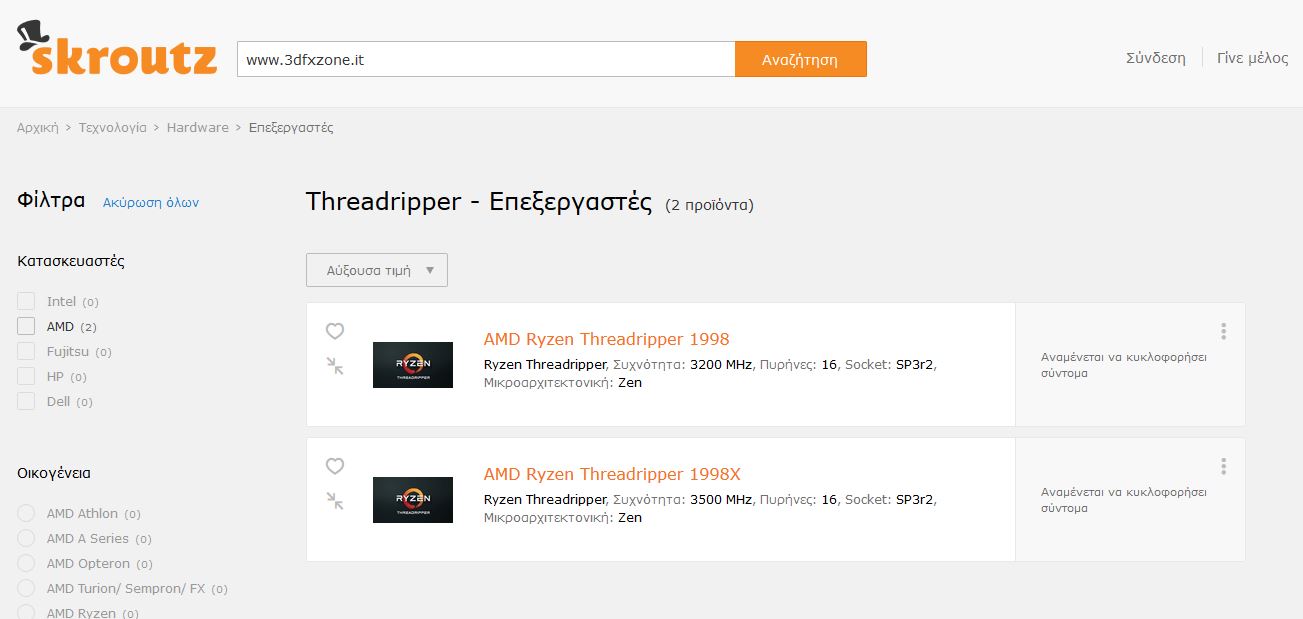Screen dimensions: 1303x619
Task: Open the Αύξουσα τιμή sort dropdown
Action: pos(377,270)
